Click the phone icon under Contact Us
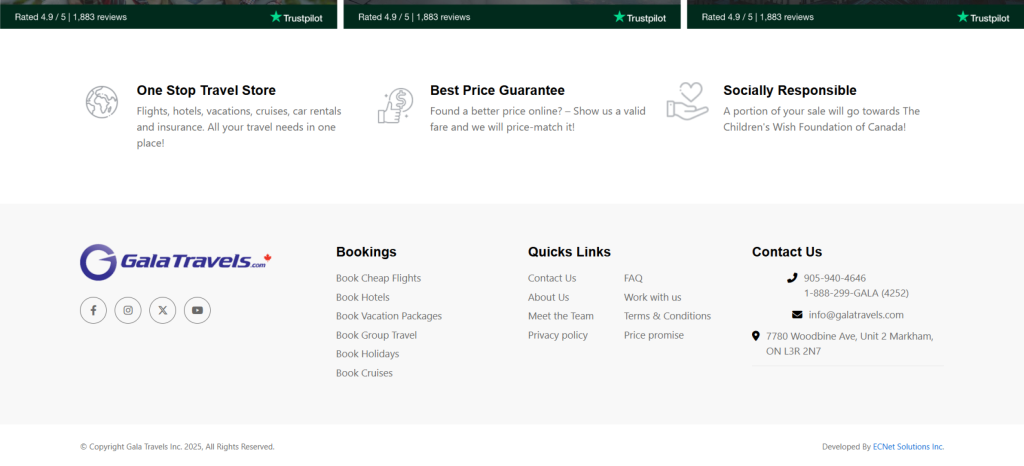The width and height of the screenshot is (1024, 466). click(792, 278)
